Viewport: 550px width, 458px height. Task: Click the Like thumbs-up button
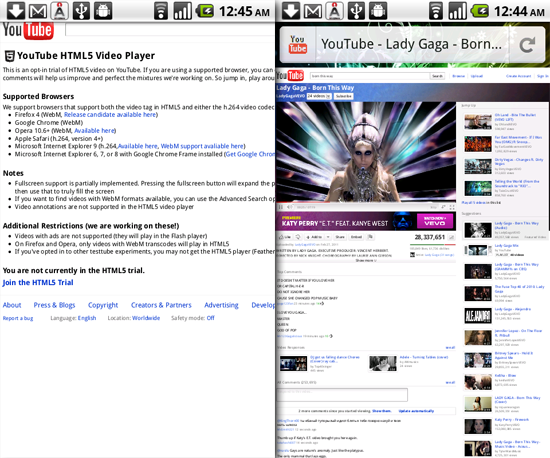point(284,237)
